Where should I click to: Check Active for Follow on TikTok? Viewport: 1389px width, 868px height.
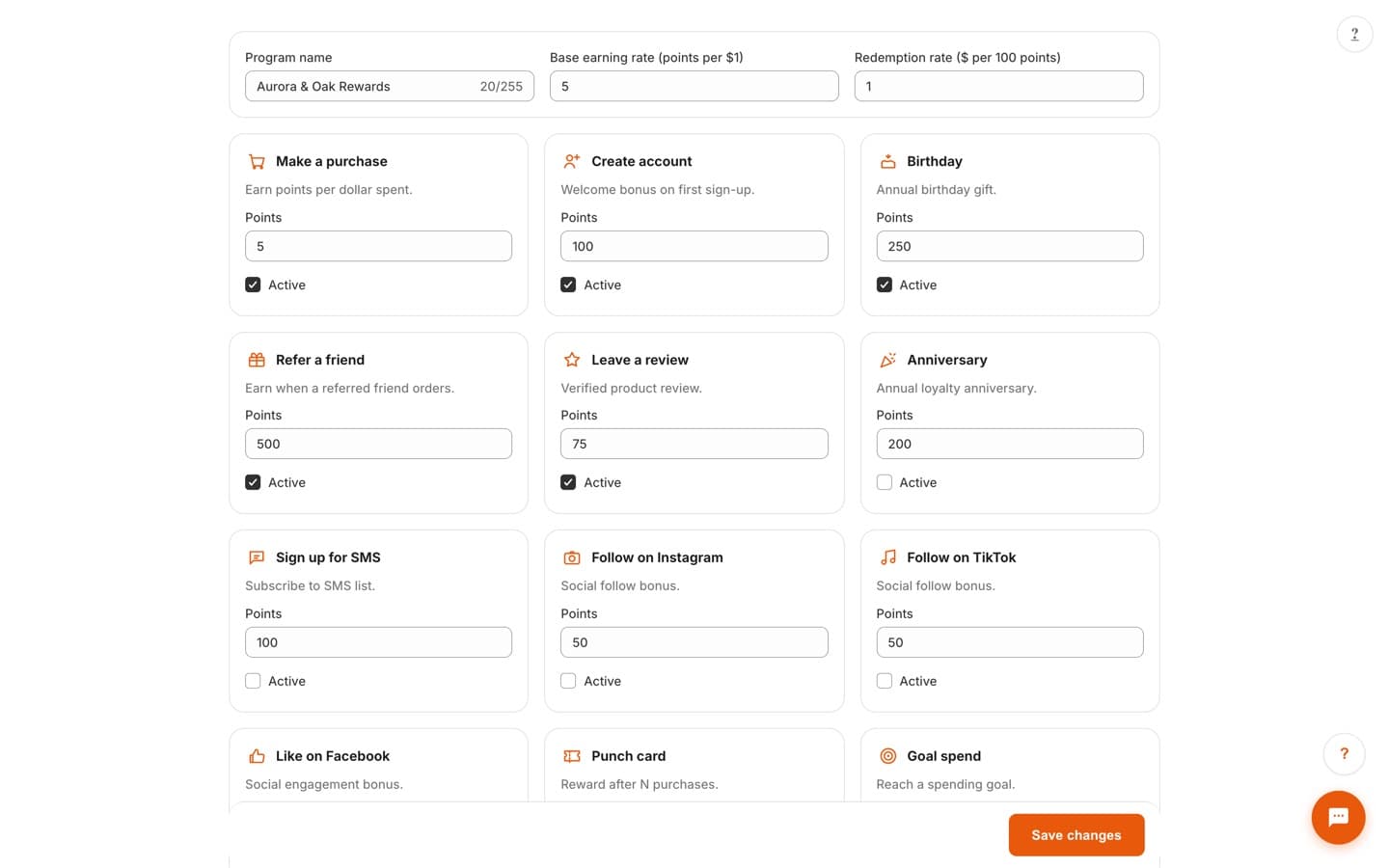(884, 681)
